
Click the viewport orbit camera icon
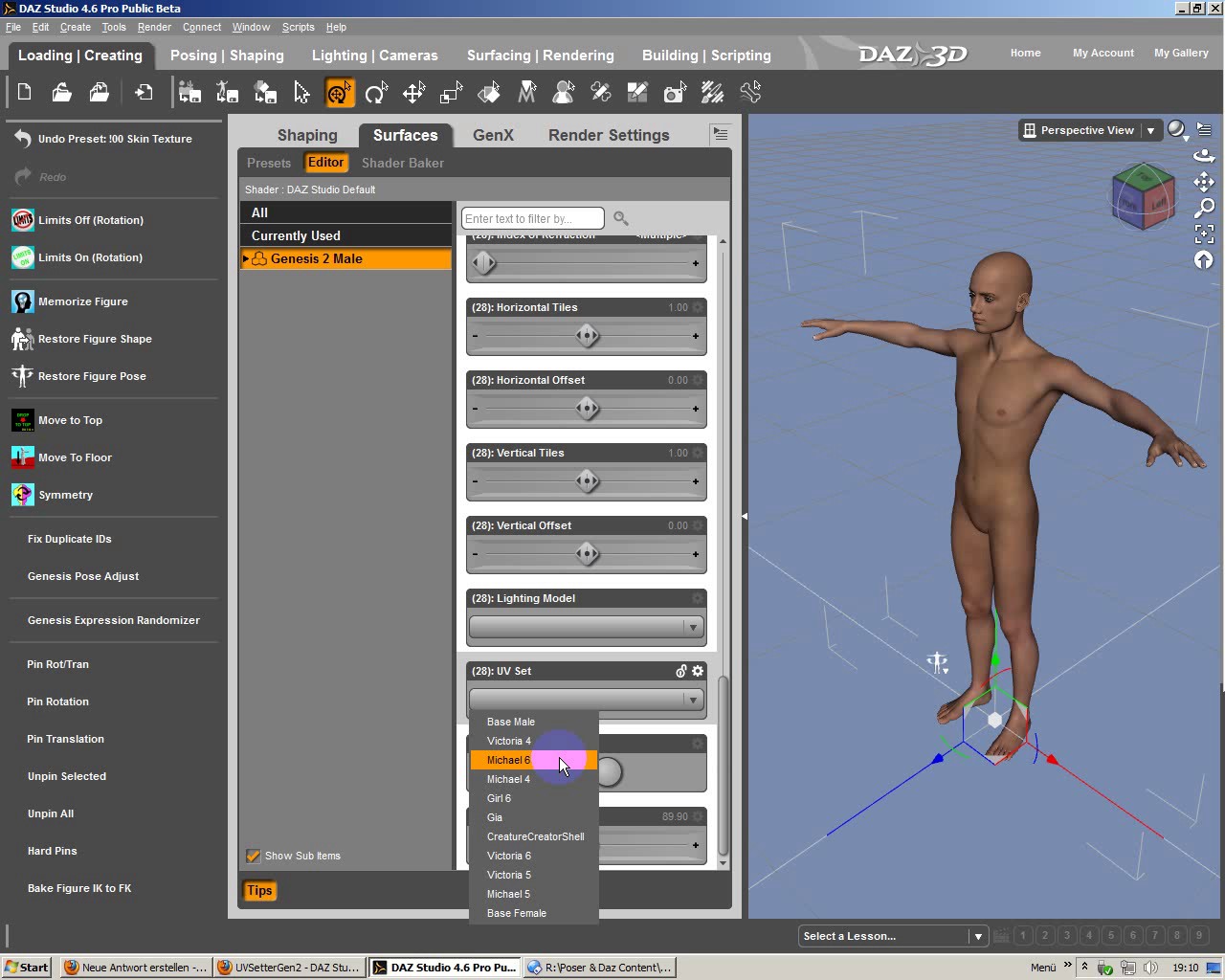click(x=1204, y=156)
